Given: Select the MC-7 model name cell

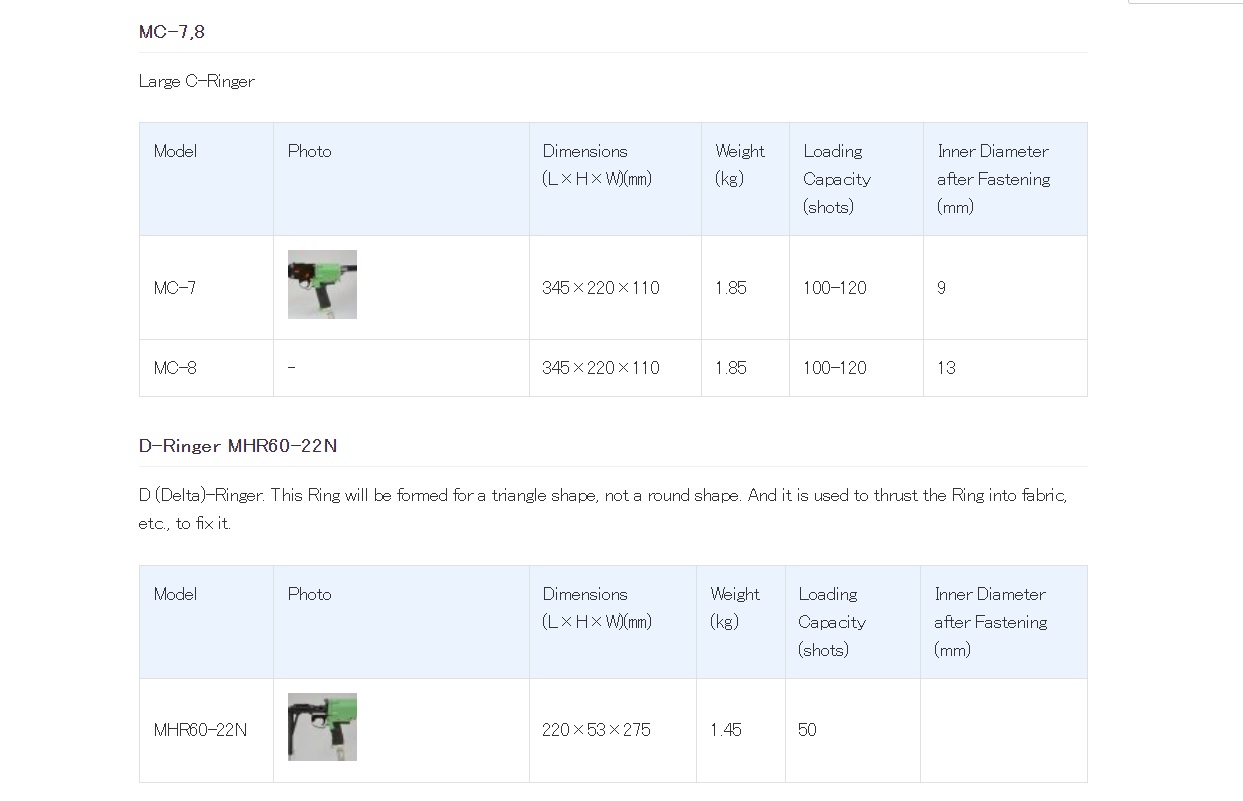Looking at the screenshot, I should 175,288.
